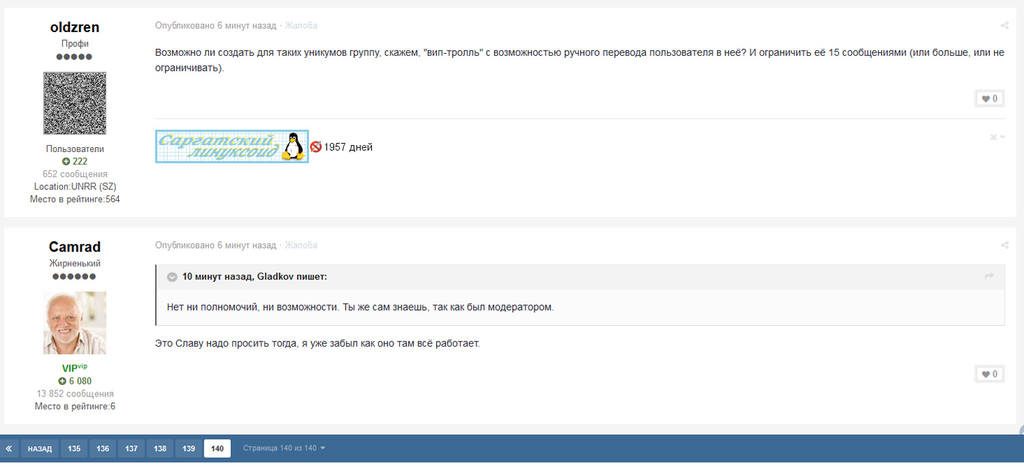Share oldzren's post via share icon
1024x468 pixels.
[1004, 26]
